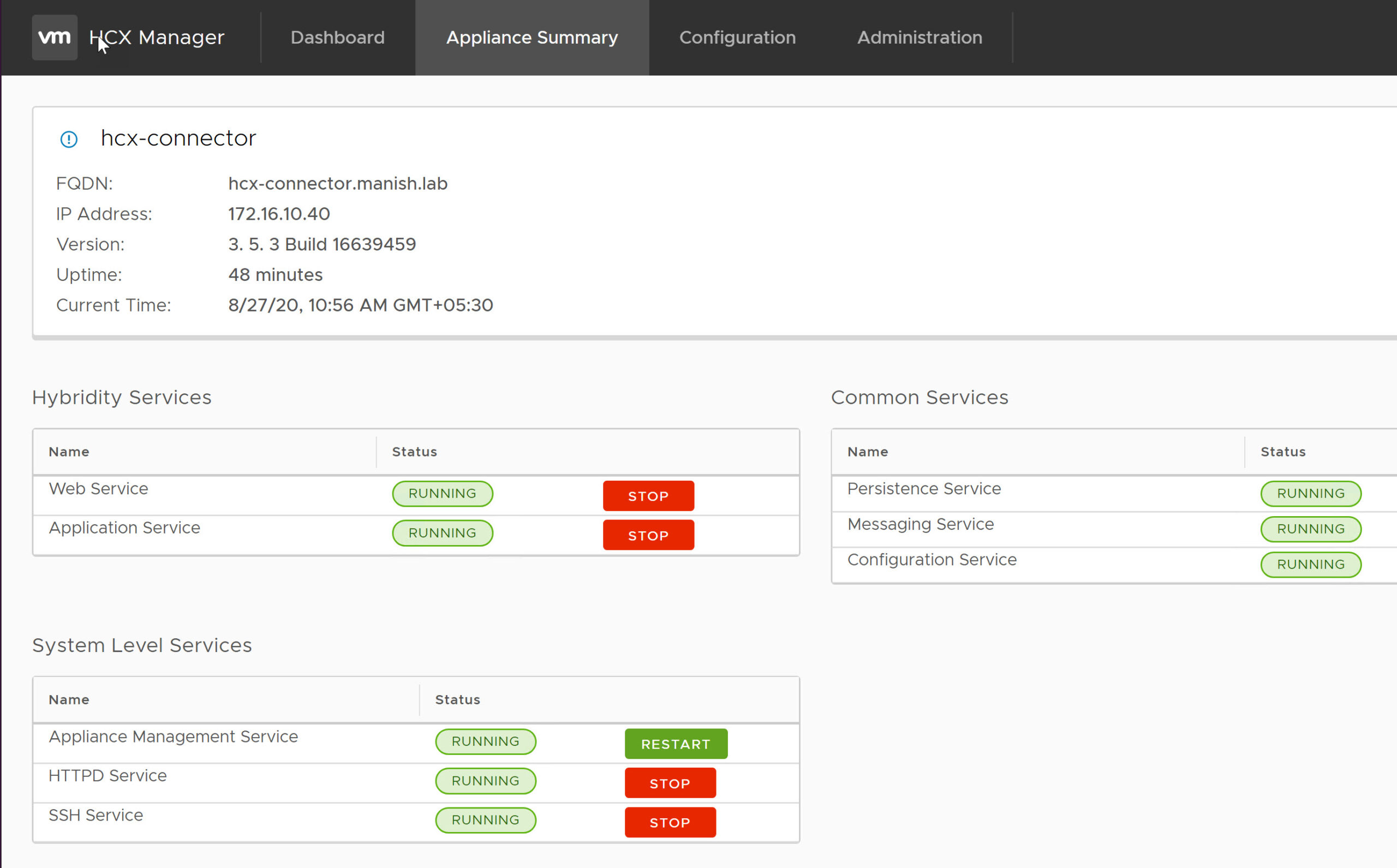Stop the HTTPD Service
Screen dimensions: 1397x868
coord(670,783)
